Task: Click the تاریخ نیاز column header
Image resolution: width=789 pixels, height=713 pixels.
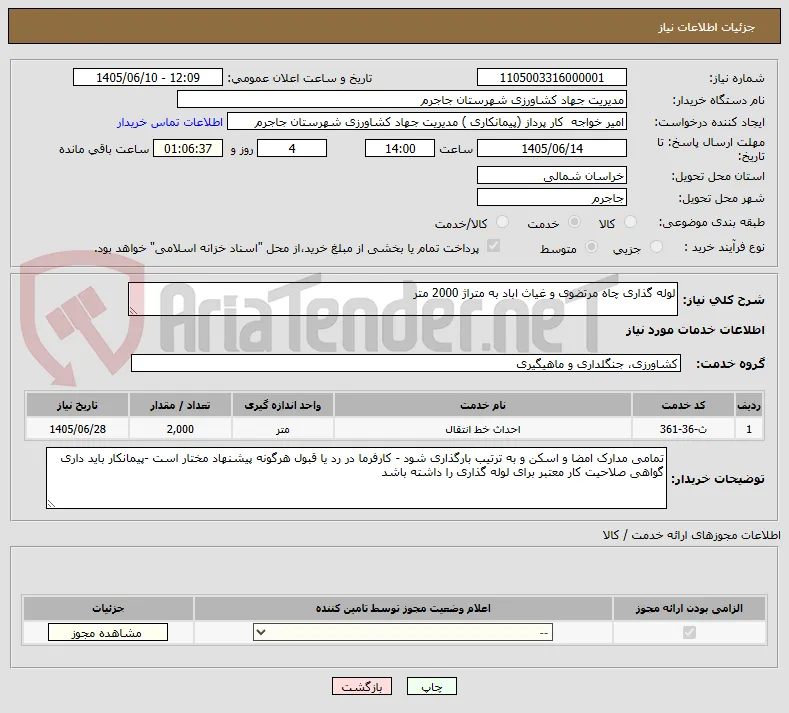Action: [x=77, y=405]
